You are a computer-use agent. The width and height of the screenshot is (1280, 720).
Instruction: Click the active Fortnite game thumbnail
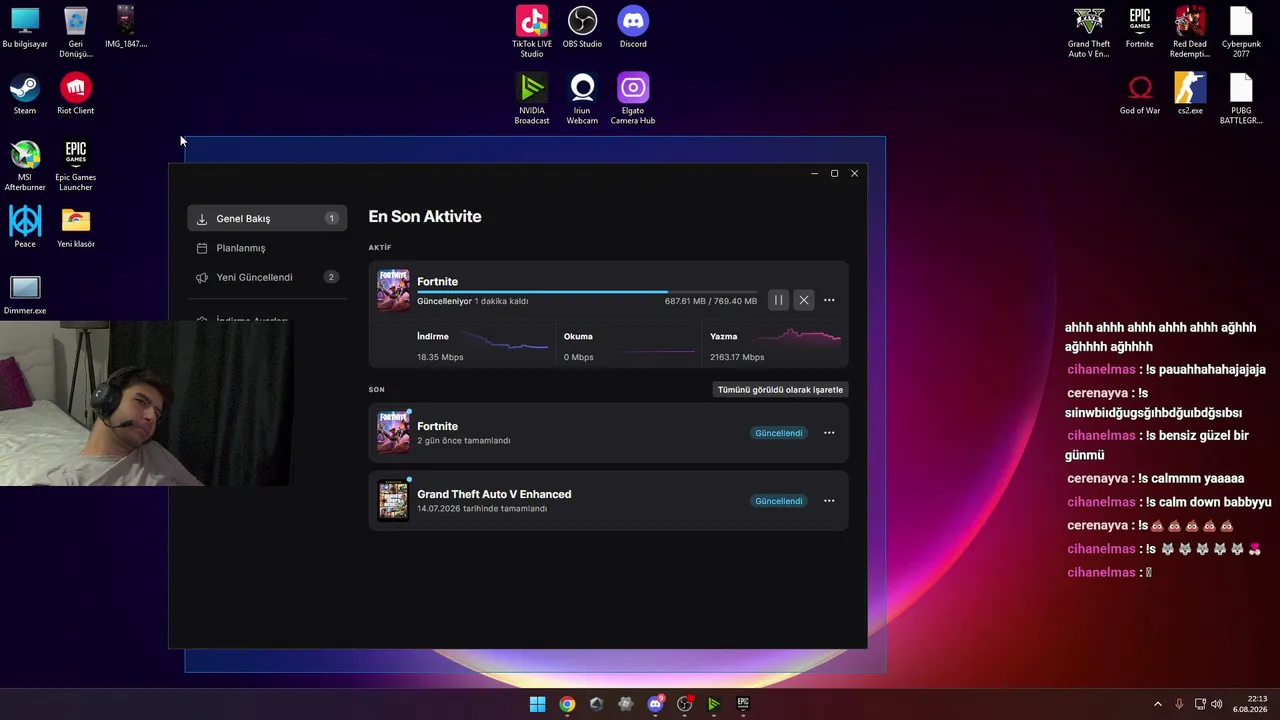click(x=393, y=290)
